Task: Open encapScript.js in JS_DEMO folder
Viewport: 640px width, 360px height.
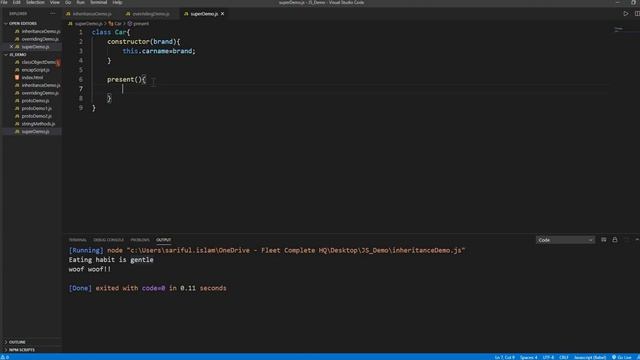Action: click(x=36, y=70)
